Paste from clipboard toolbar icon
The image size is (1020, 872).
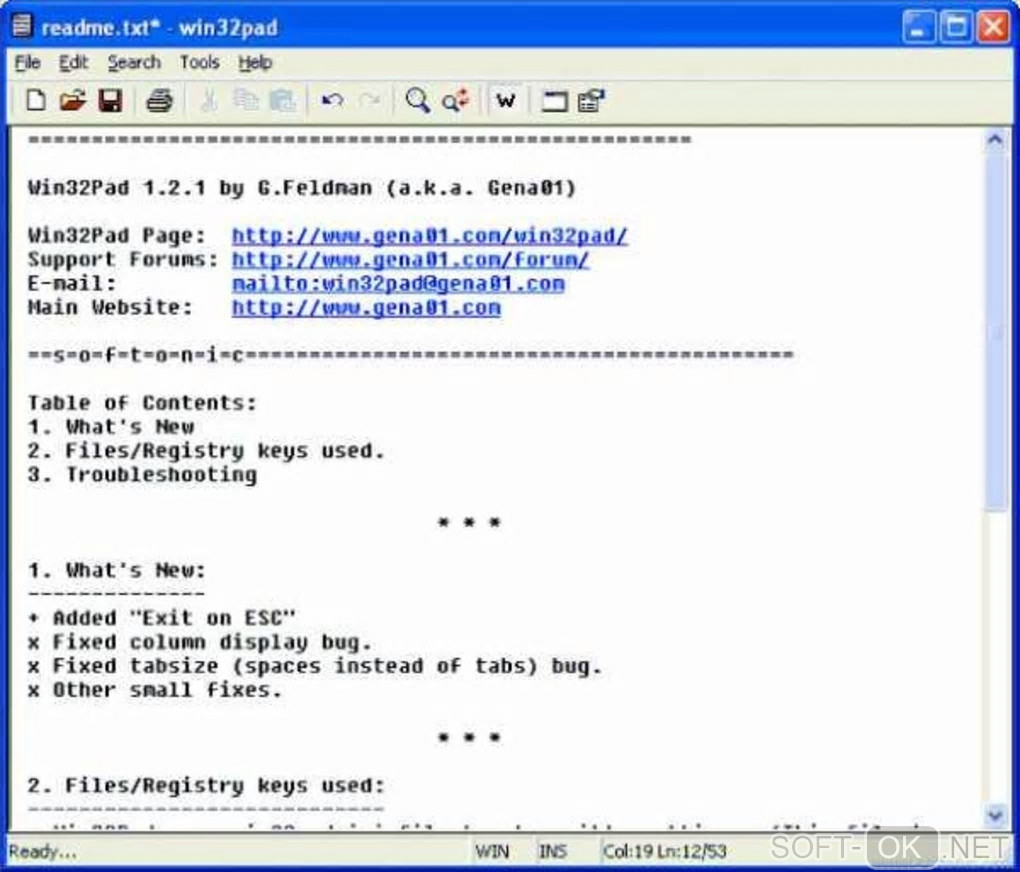point(283,101)
